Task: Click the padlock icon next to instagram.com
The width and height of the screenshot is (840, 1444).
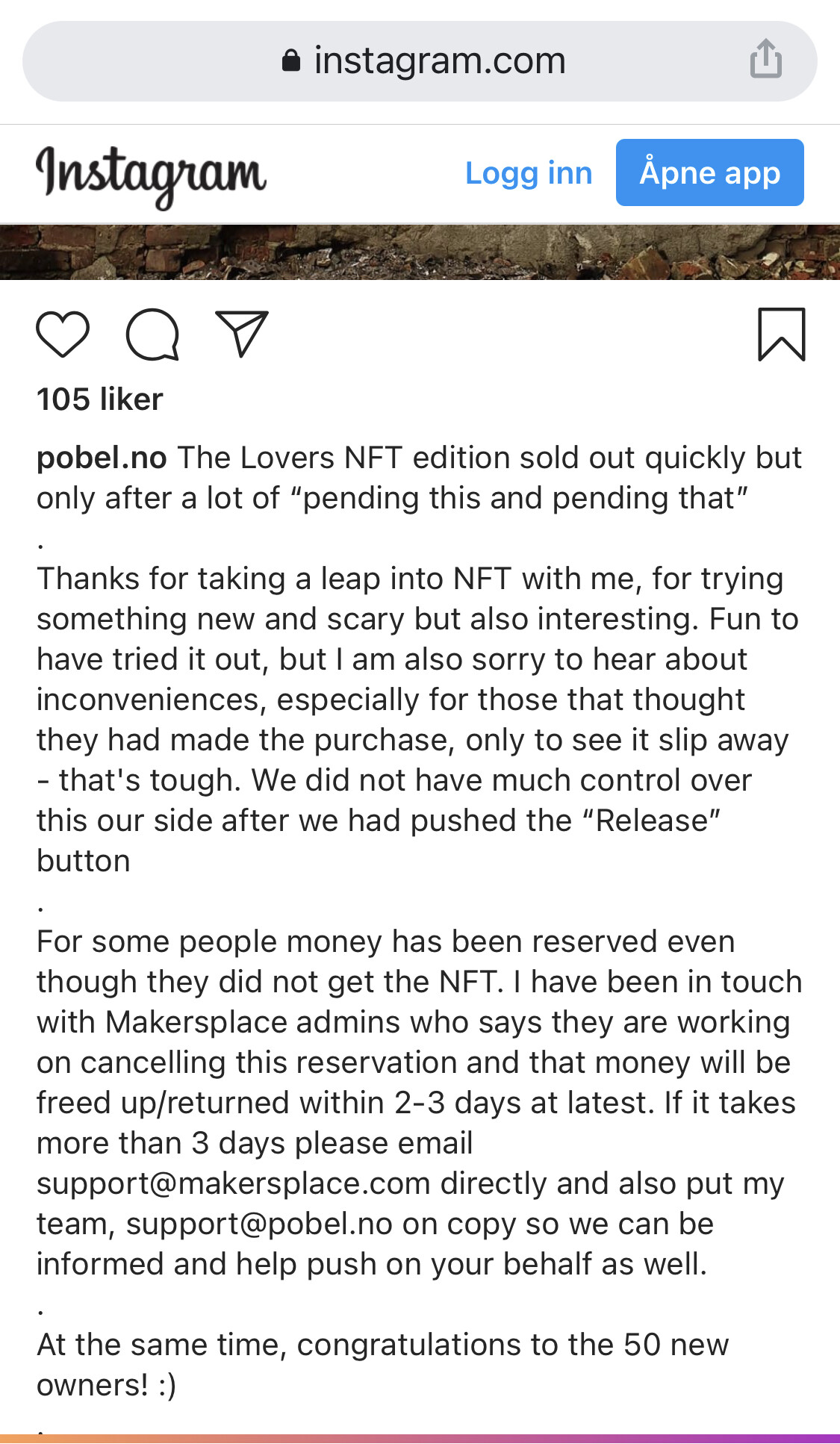Action: click(291, 61)
